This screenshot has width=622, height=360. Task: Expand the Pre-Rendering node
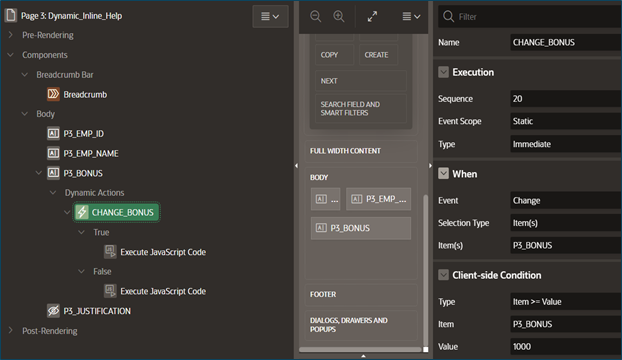coord(11,35)
